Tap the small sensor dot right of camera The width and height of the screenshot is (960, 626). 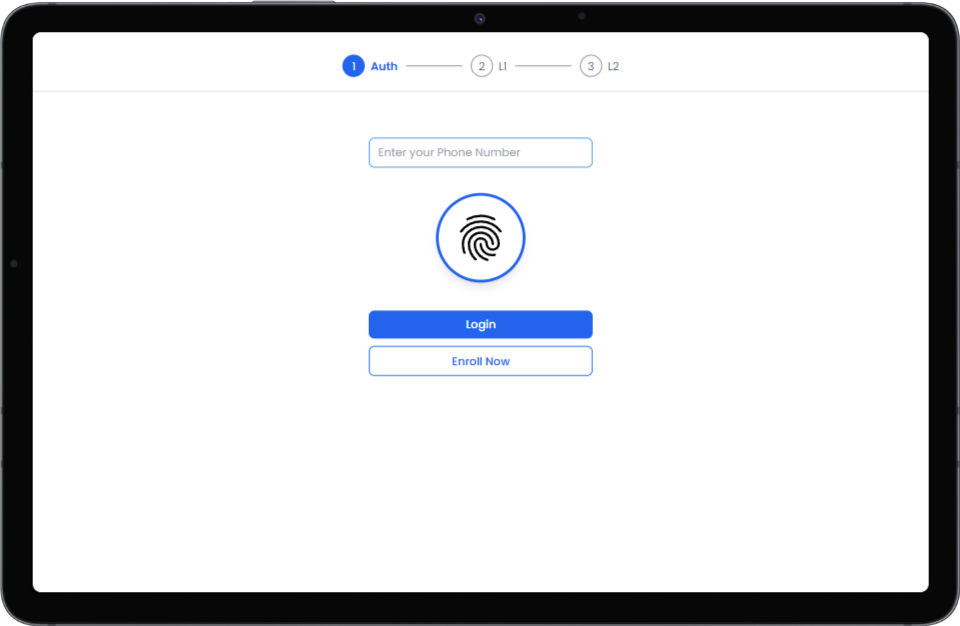(581, 16)
